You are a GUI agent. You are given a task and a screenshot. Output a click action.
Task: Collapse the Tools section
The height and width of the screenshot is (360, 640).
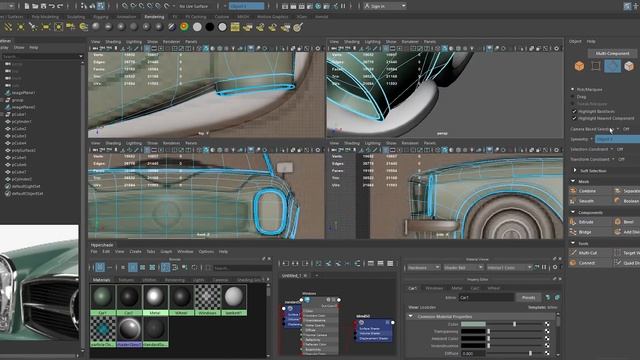[573, 243]
